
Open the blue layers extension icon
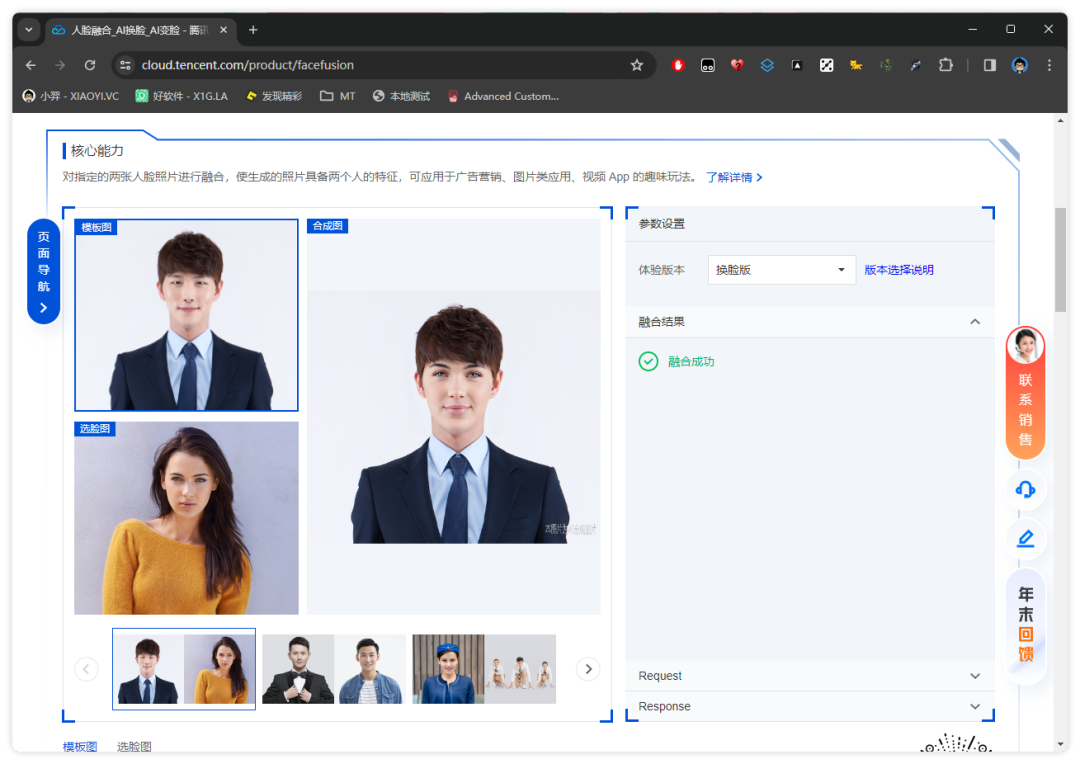tap(767, 65)
